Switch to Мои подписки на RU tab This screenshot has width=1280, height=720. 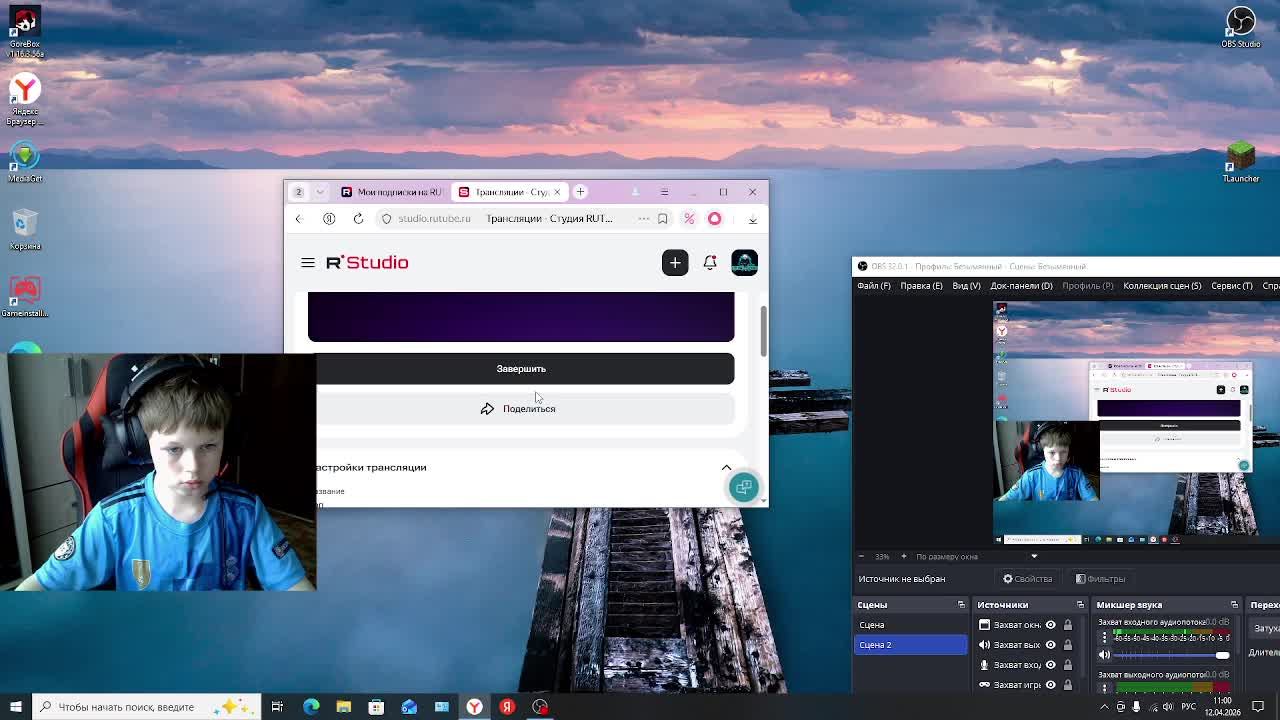[x=391, y=191]
